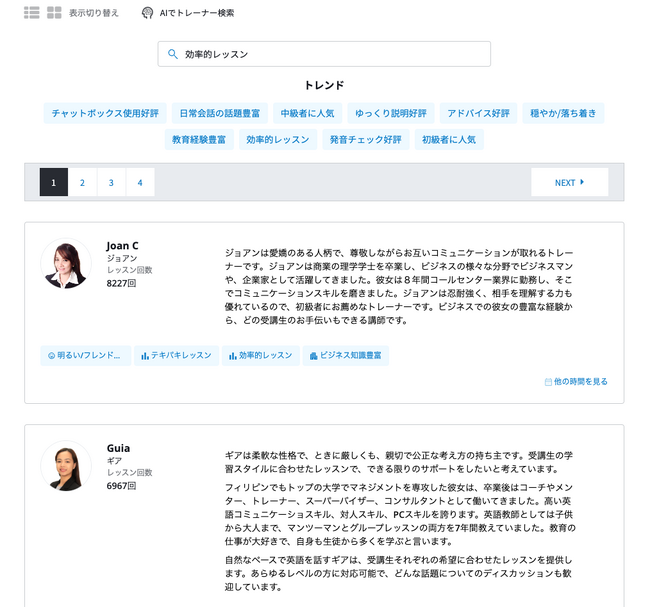Viewport: 650px width, 608px height.
Task: Switch to list view display icon
Action: (32, 13)
